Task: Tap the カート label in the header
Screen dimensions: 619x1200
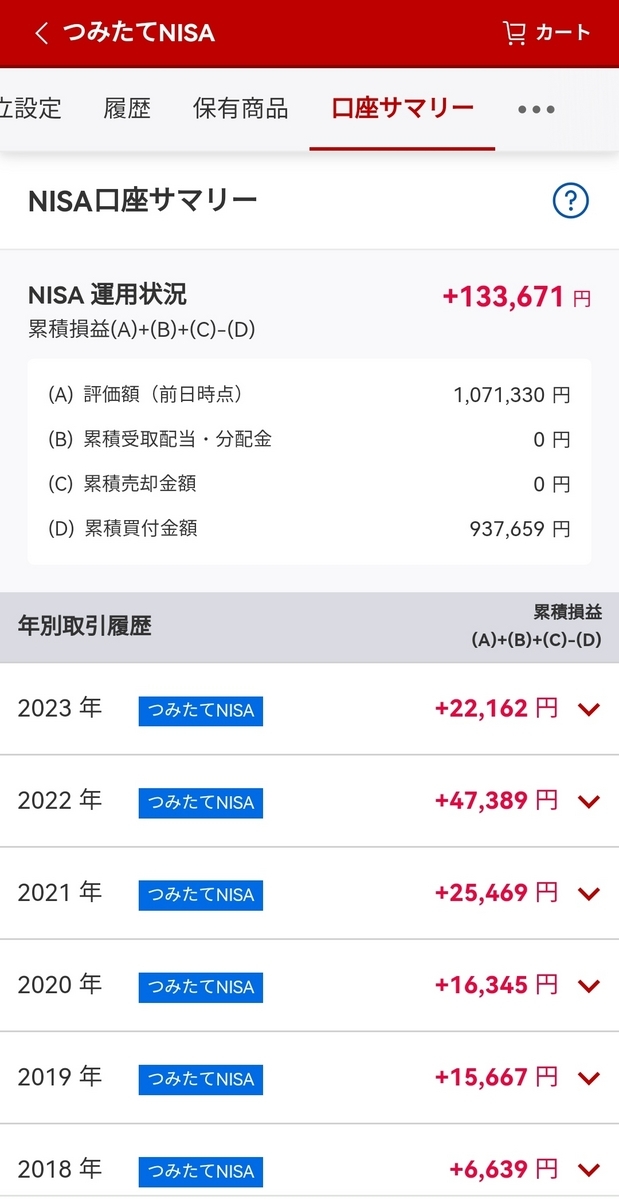Action: point(563,33)
